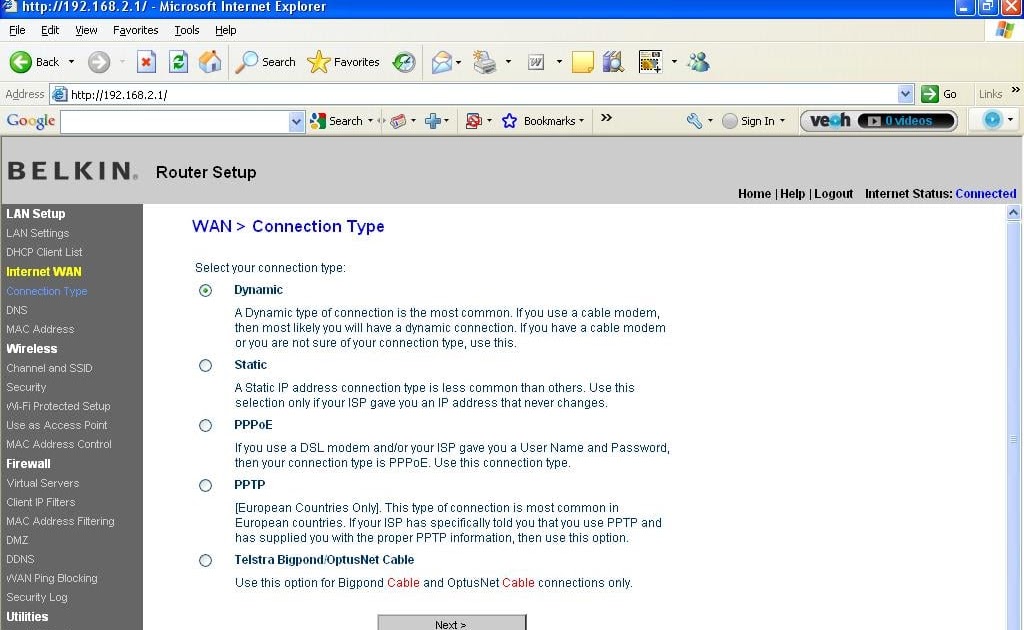Open Virtual Servers in sidebar

coord(42,483)
